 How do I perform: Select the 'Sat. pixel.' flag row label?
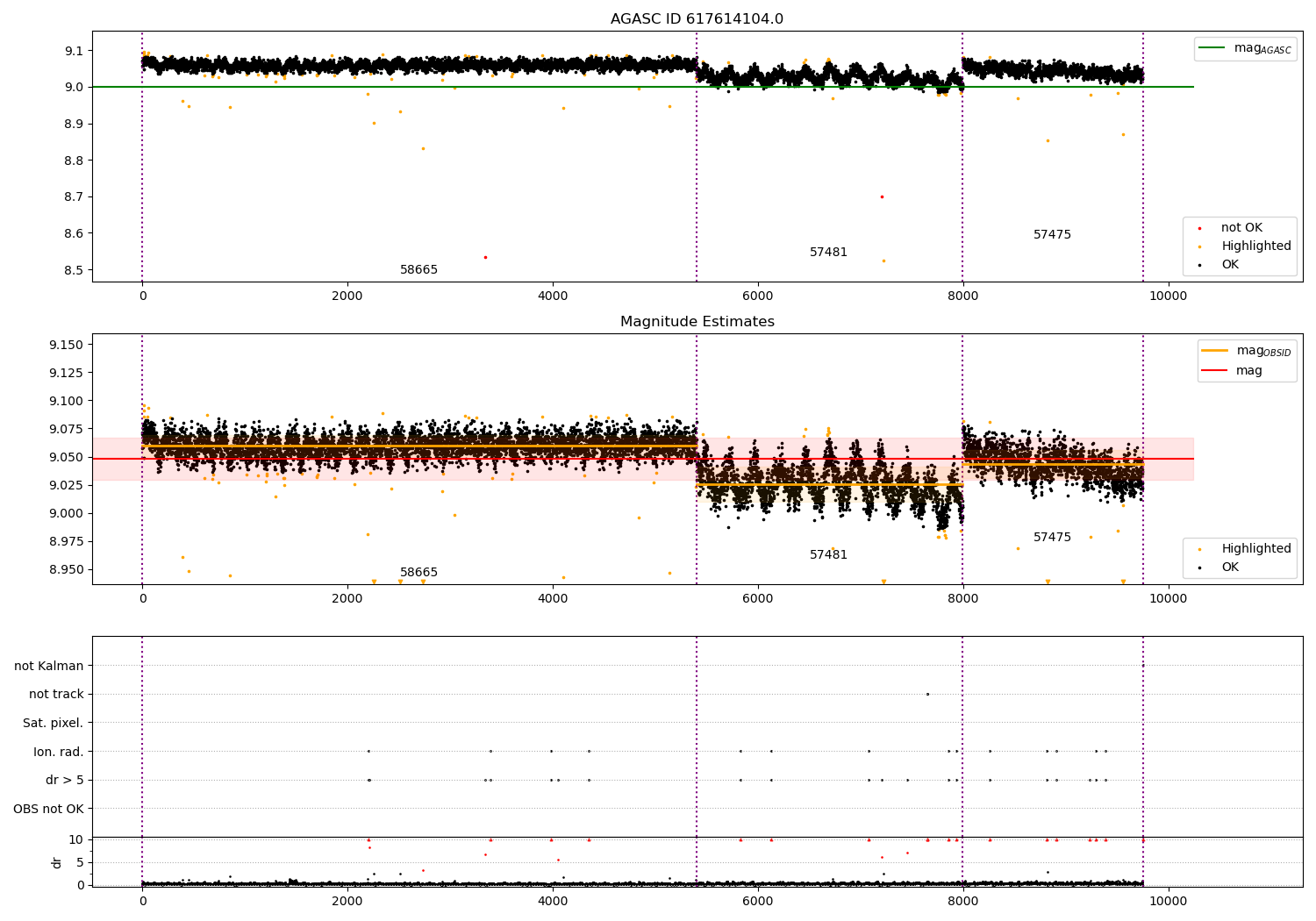point(54,723)
